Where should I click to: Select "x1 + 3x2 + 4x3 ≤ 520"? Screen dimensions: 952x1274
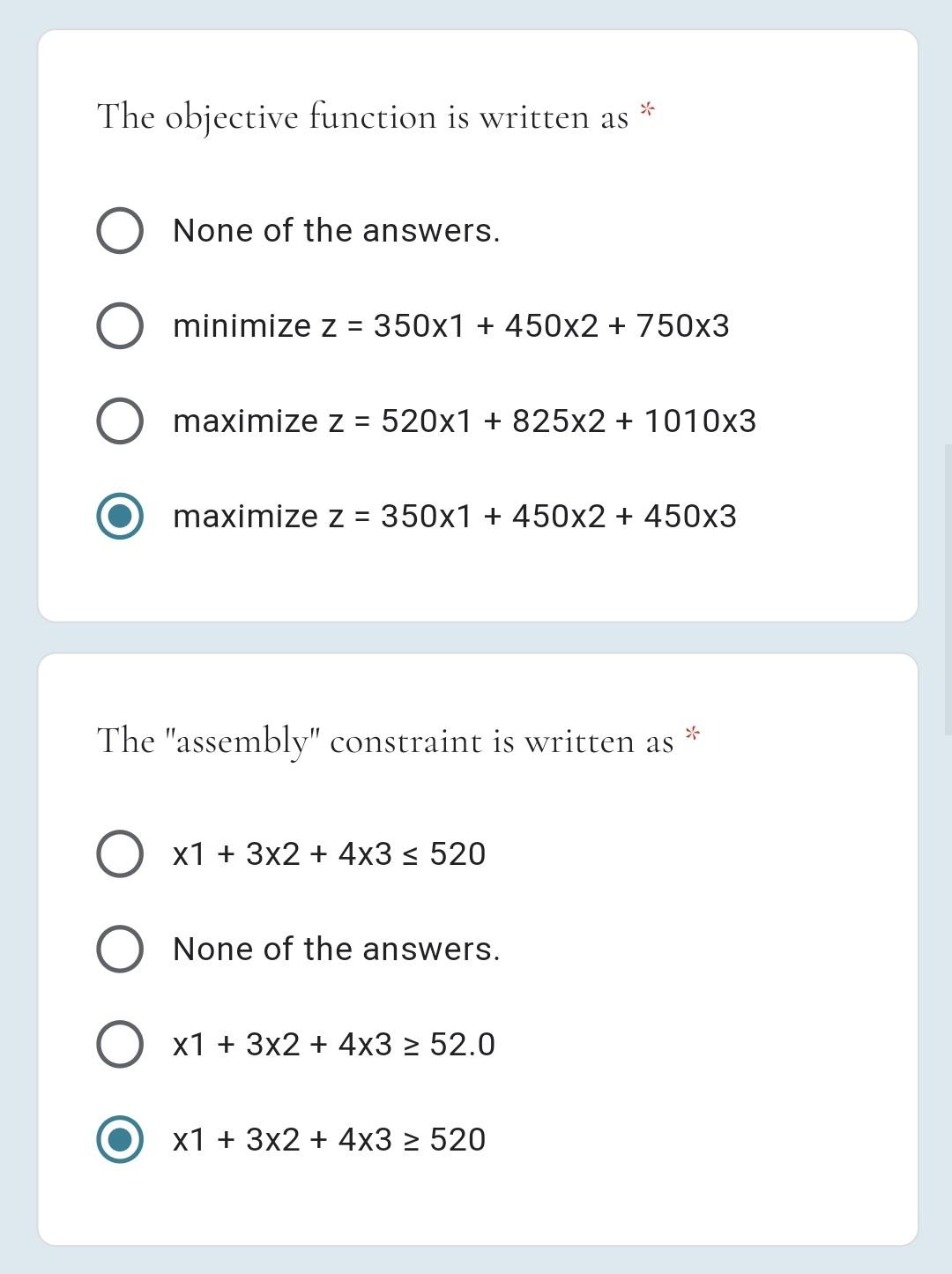pyautogui.click(x=121, y=853)
